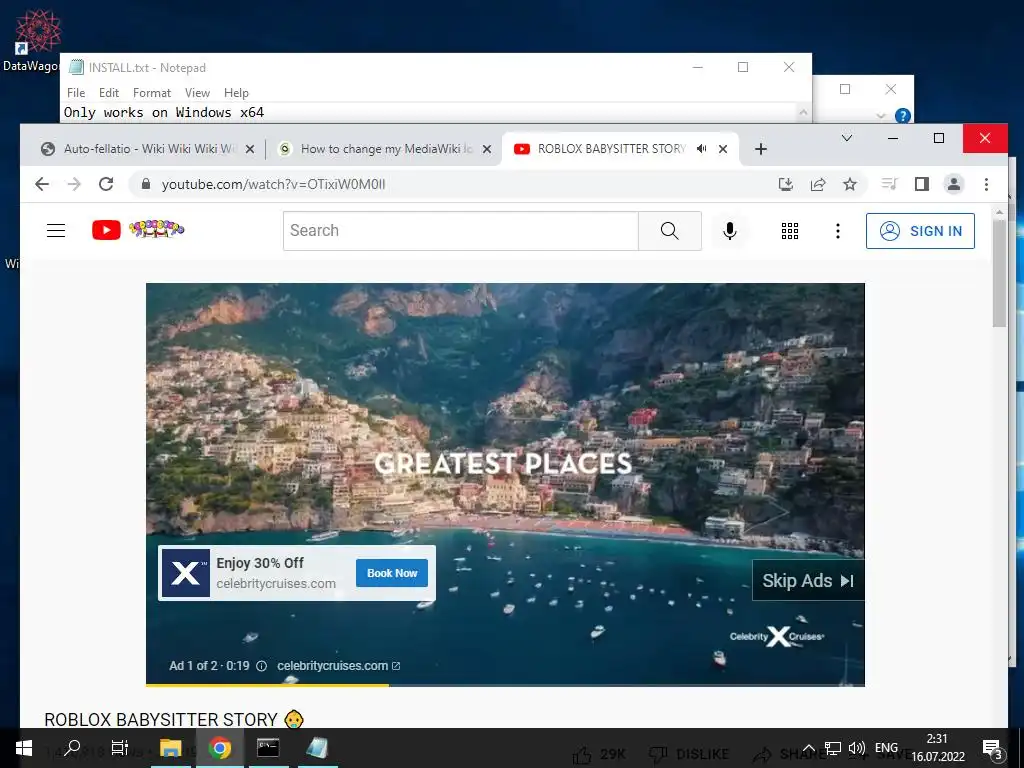Screen dimensions: 1024x768
Task: Click blue help icon in back window
Action: click(x=903, y=116)
